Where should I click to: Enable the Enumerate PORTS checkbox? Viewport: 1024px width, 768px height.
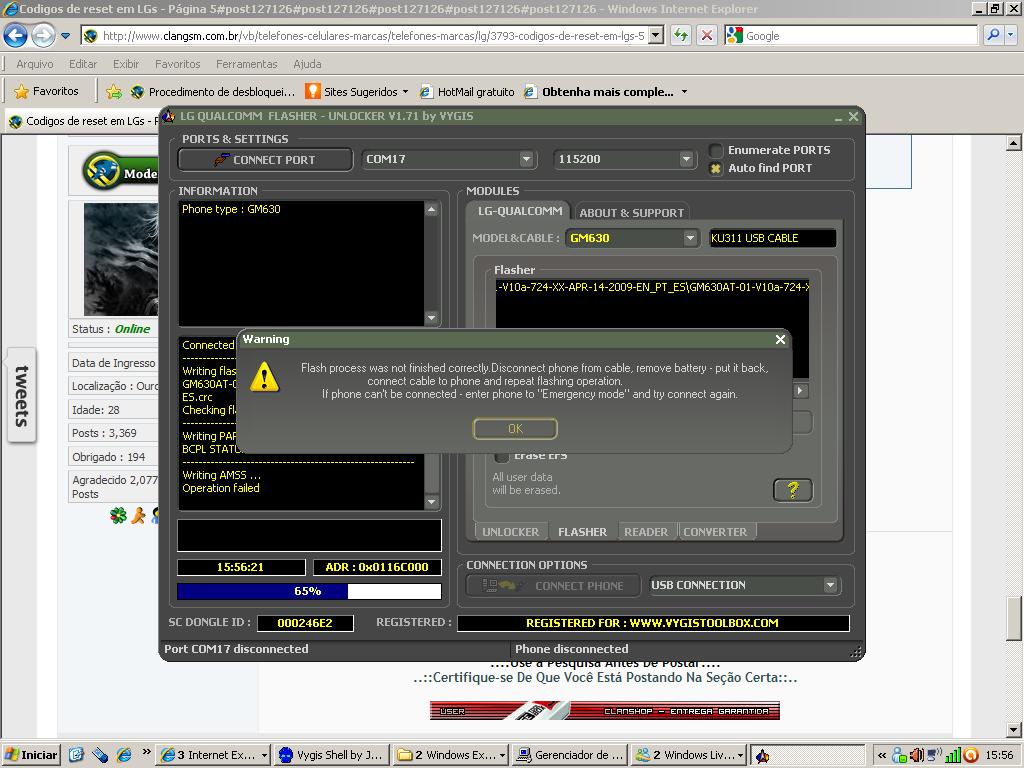point(716,150)
